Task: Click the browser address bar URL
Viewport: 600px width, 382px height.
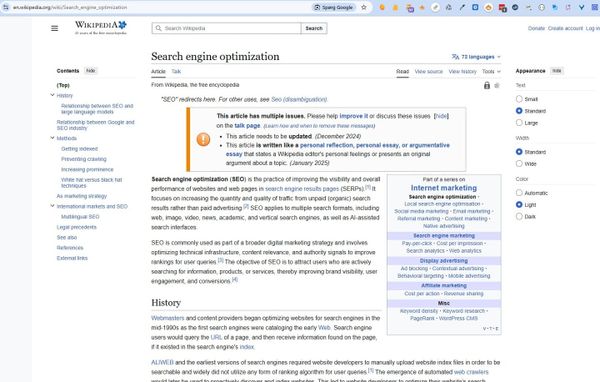Action: pos(70,7)
